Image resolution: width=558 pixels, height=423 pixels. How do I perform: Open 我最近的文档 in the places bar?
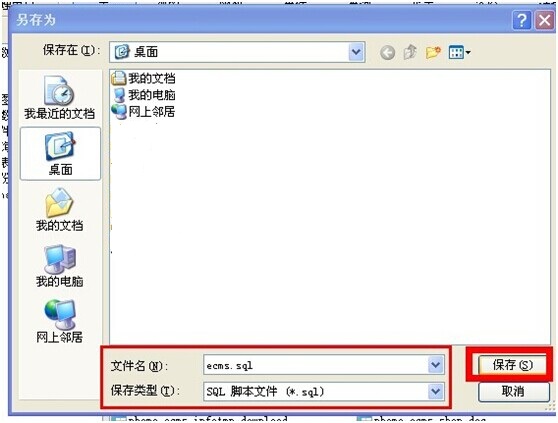tap(60, 98)
